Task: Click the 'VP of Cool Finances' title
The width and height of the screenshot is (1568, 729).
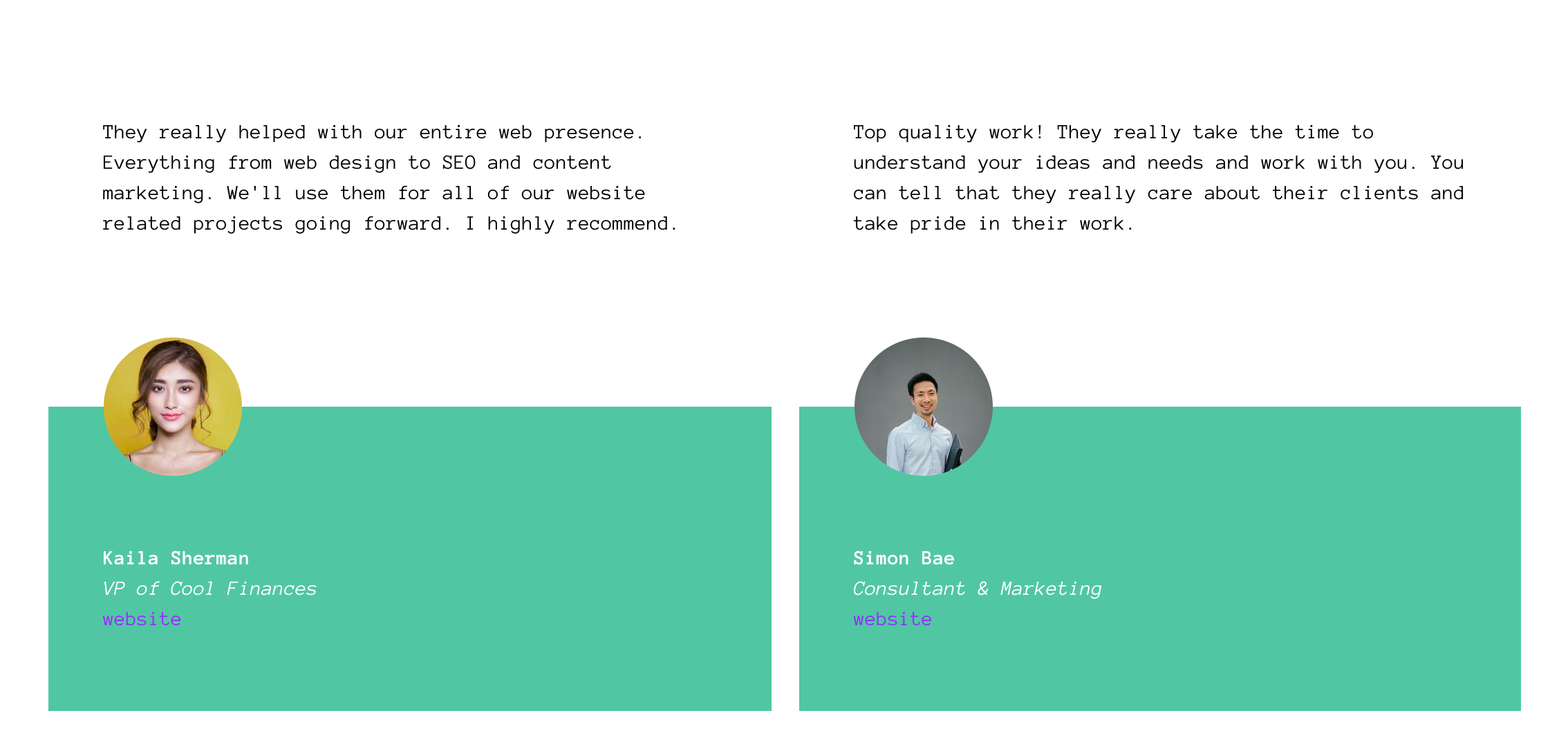Action: tap(209, 589)
